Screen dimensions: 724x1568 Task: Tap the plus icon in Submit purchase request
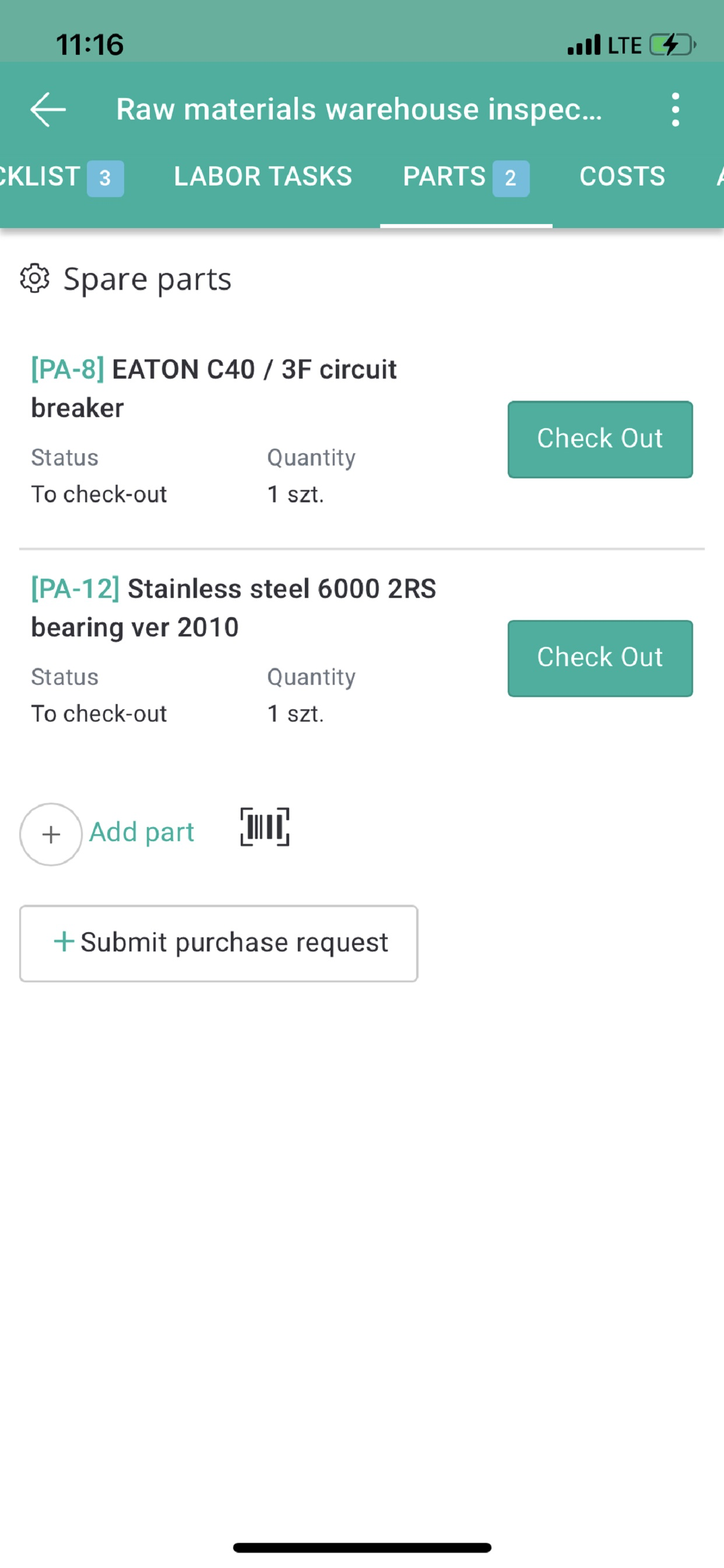pyautogui.click(x=64, y=942)
